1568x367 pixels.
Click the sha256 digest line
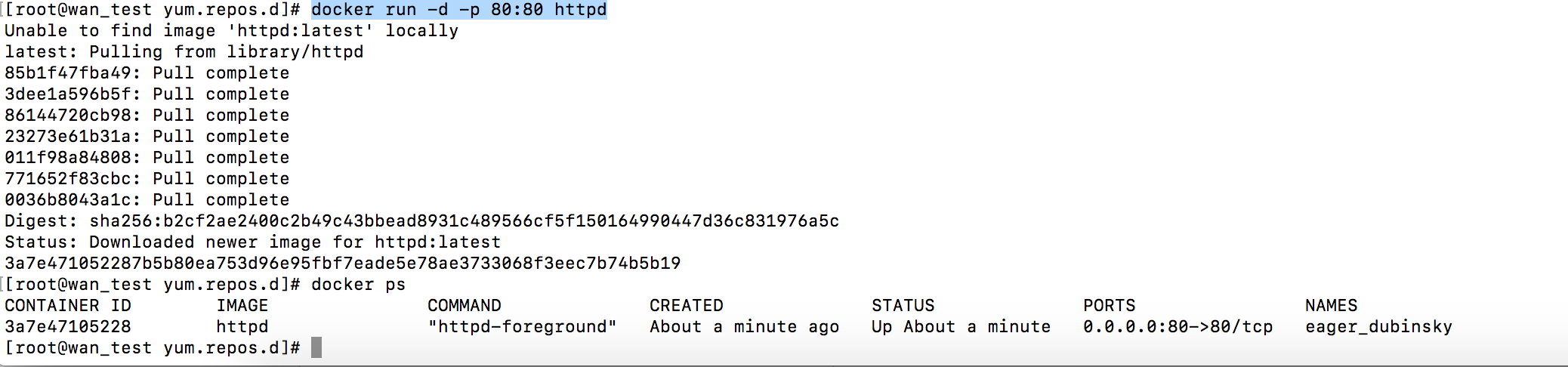point(421,221)
